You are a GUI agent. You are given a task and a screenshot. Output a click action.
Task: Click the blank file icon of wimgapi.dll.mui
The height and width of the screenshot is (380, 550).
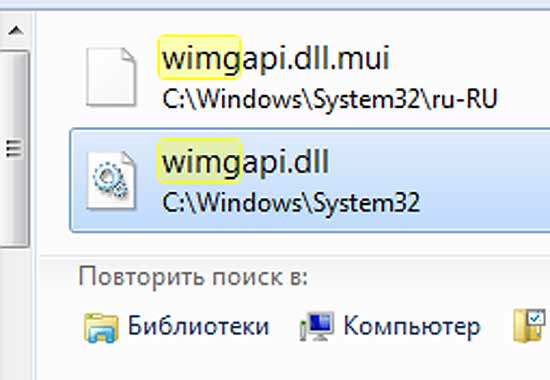[x=111, y=77]
